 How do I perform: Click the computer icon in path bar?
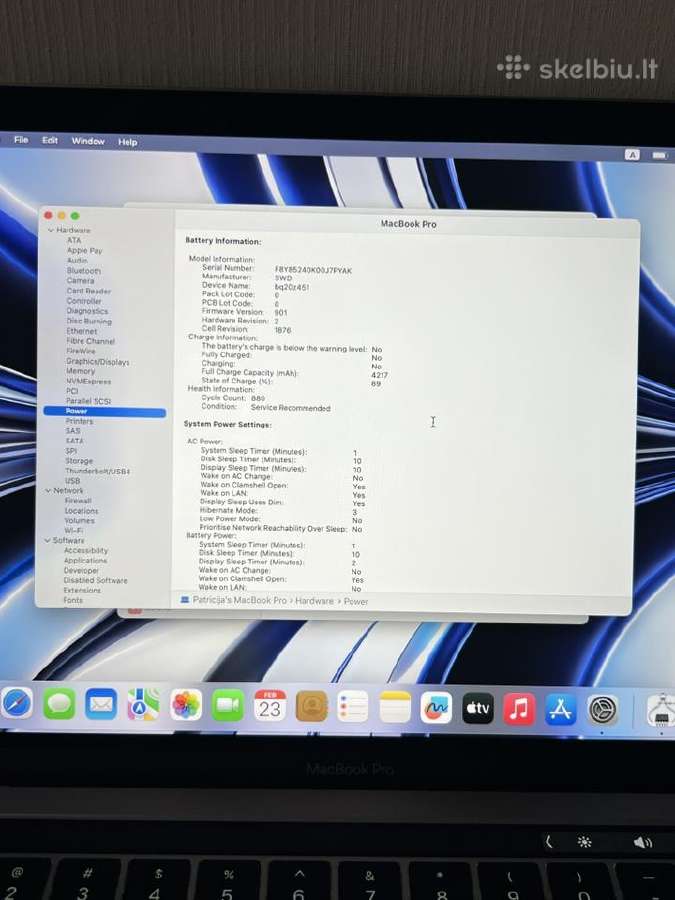coord(185,600)
